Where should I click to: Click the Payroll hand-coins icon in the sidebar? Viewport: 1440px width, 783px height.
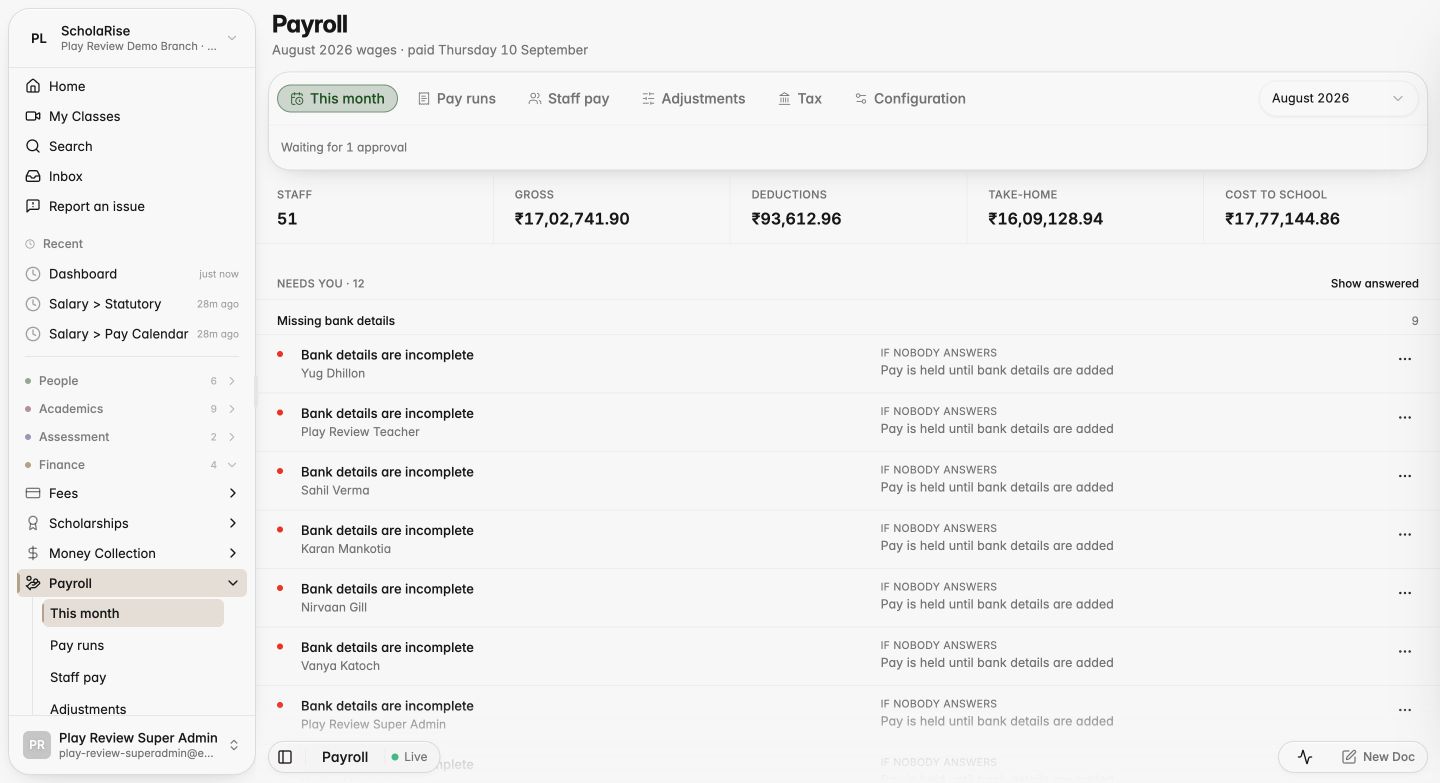(x=33, y=583)
